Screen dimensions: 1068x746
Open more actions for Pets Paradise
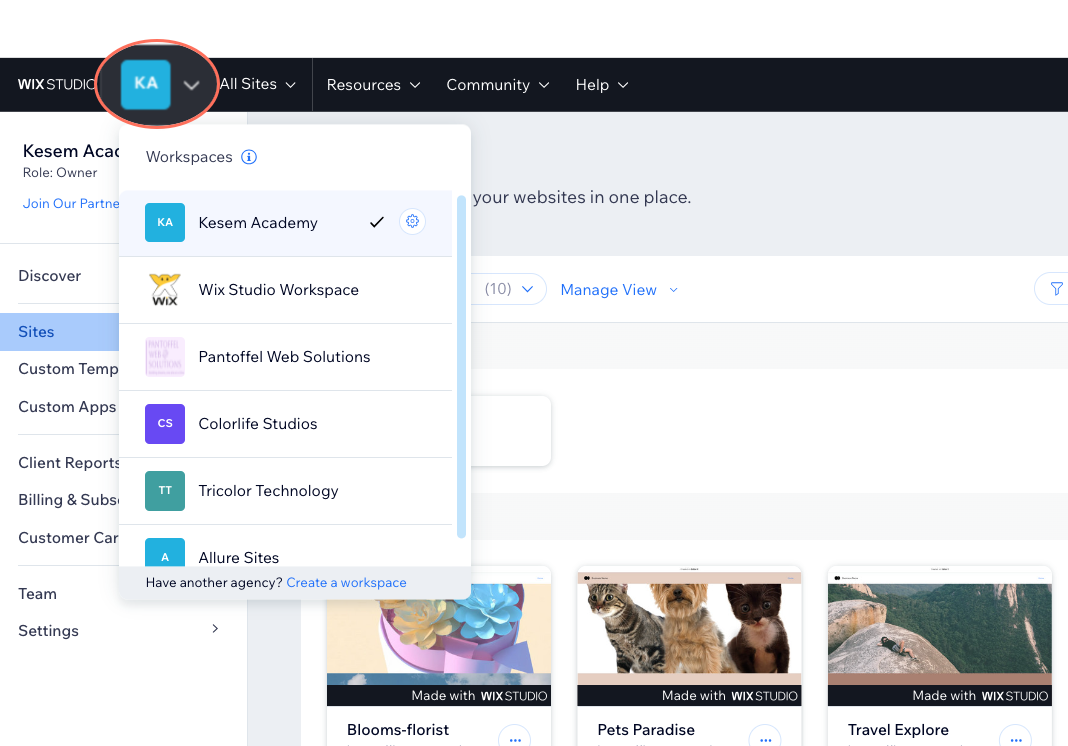tap(765, 738)
